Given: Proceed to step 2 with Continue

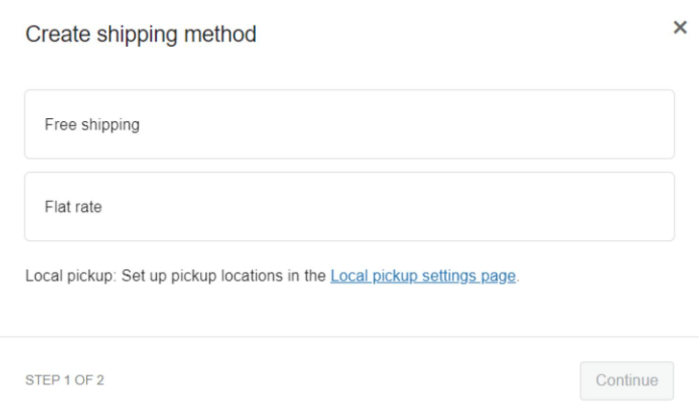Looking at the screenshot, I should pos(627,380).
